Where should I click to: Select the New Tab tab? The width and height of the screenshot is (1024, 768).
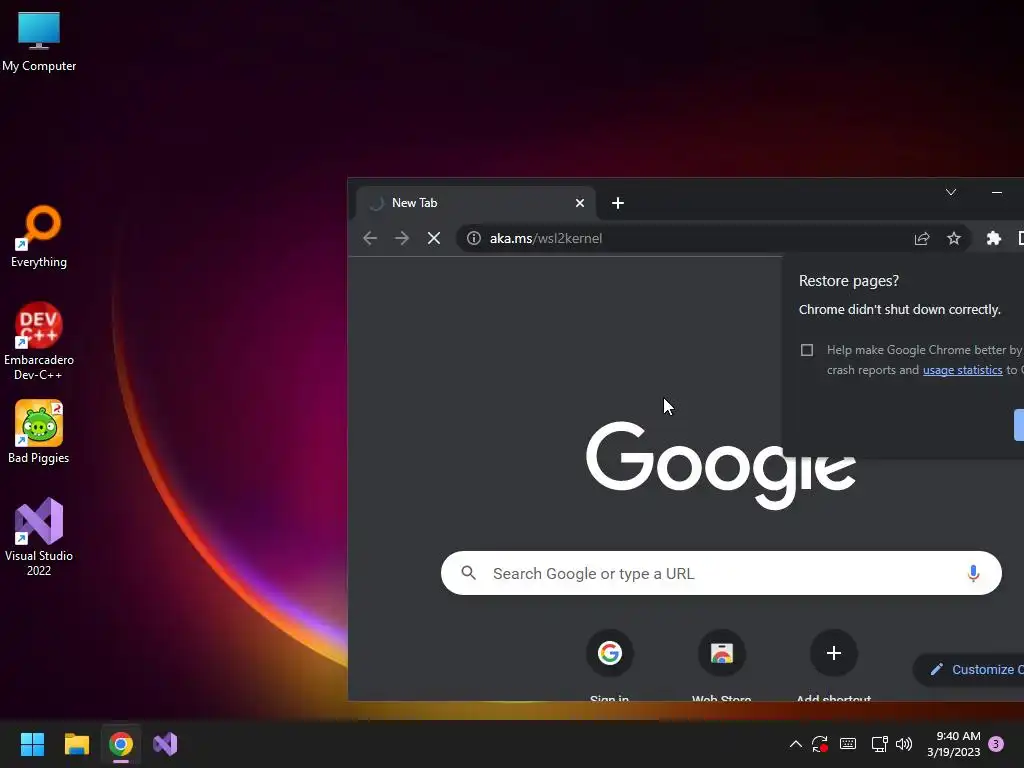tap(475, 203)
